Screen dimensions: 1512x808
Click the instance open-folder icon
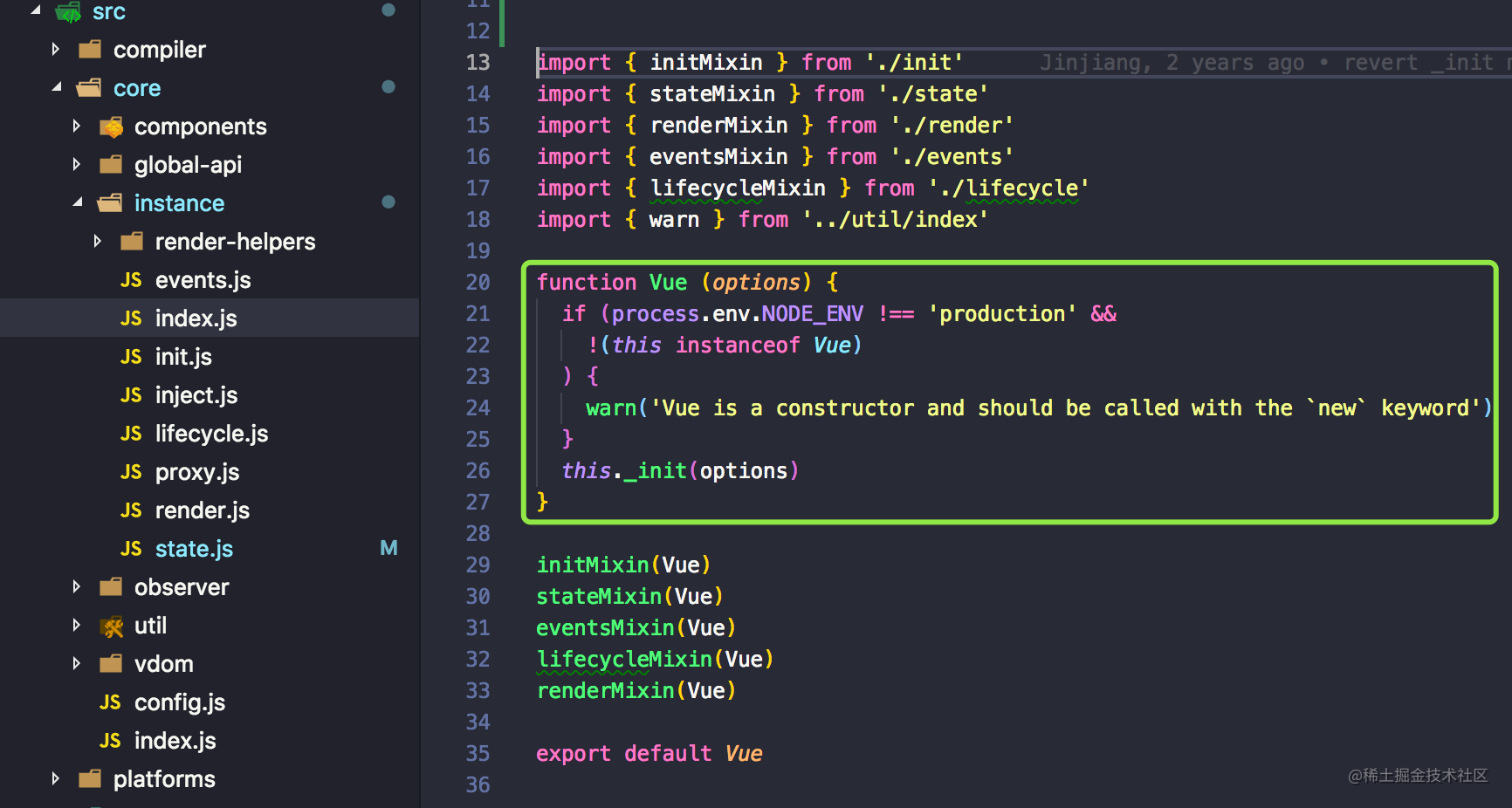(x=110, y=202)
